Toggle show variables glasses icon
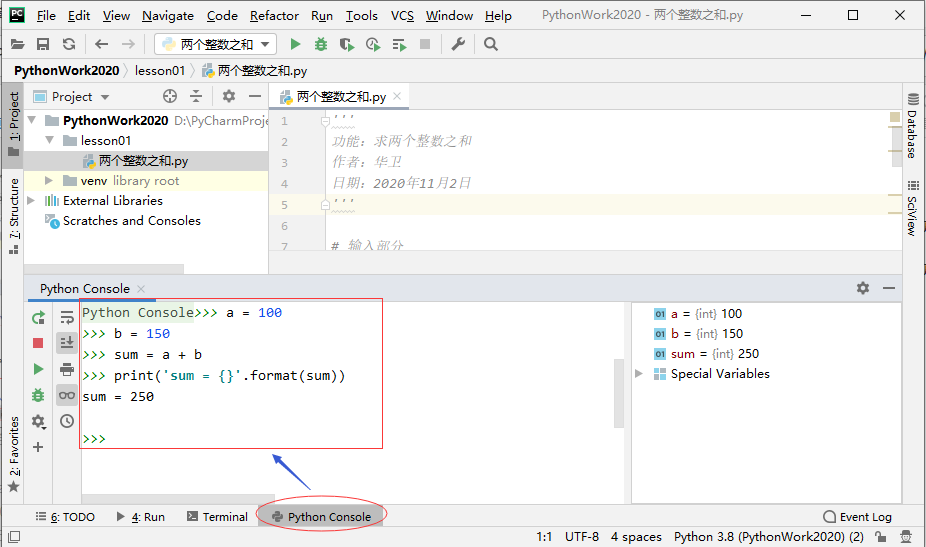Image resolution: width=926 pixels, height=547 pixels. [x=67, y=395]
